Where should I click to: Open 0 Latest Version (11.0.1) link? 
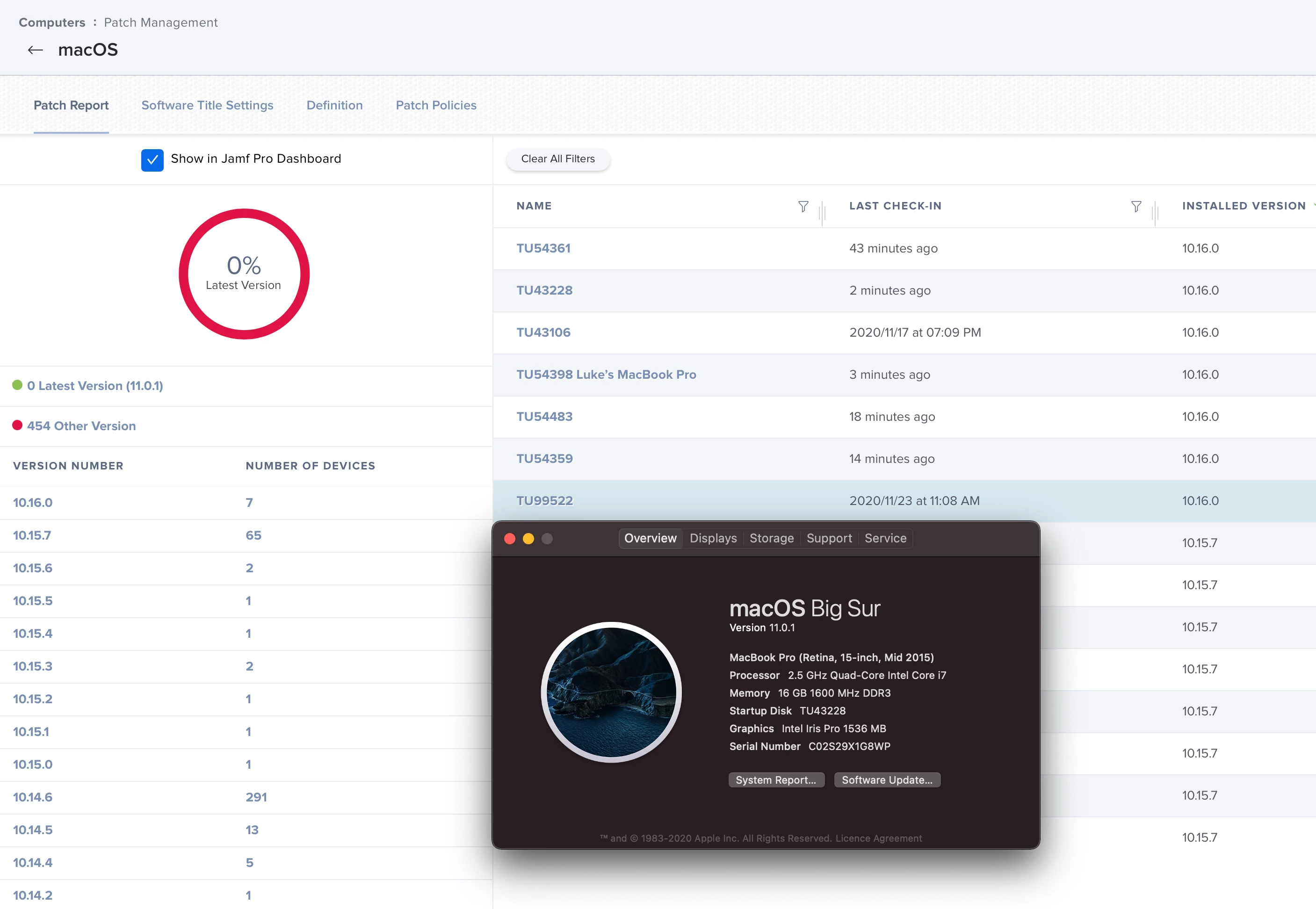point(95,386)
